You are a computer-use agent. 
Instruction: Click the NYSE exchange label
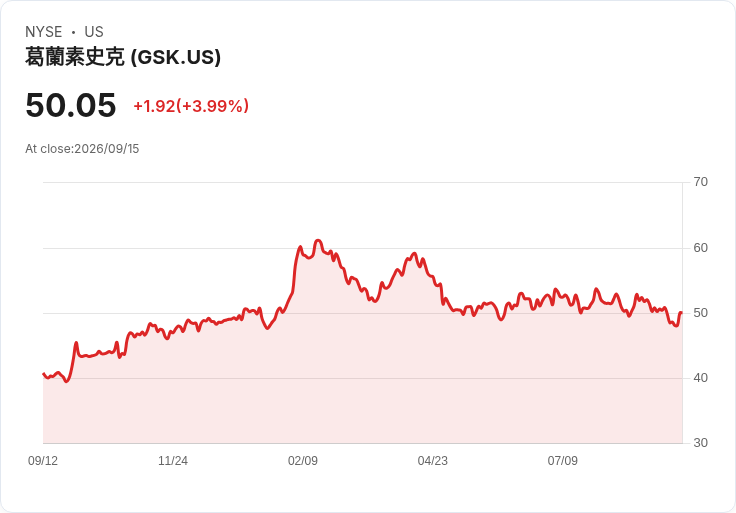pyautogui.click(x=44, y=32)
